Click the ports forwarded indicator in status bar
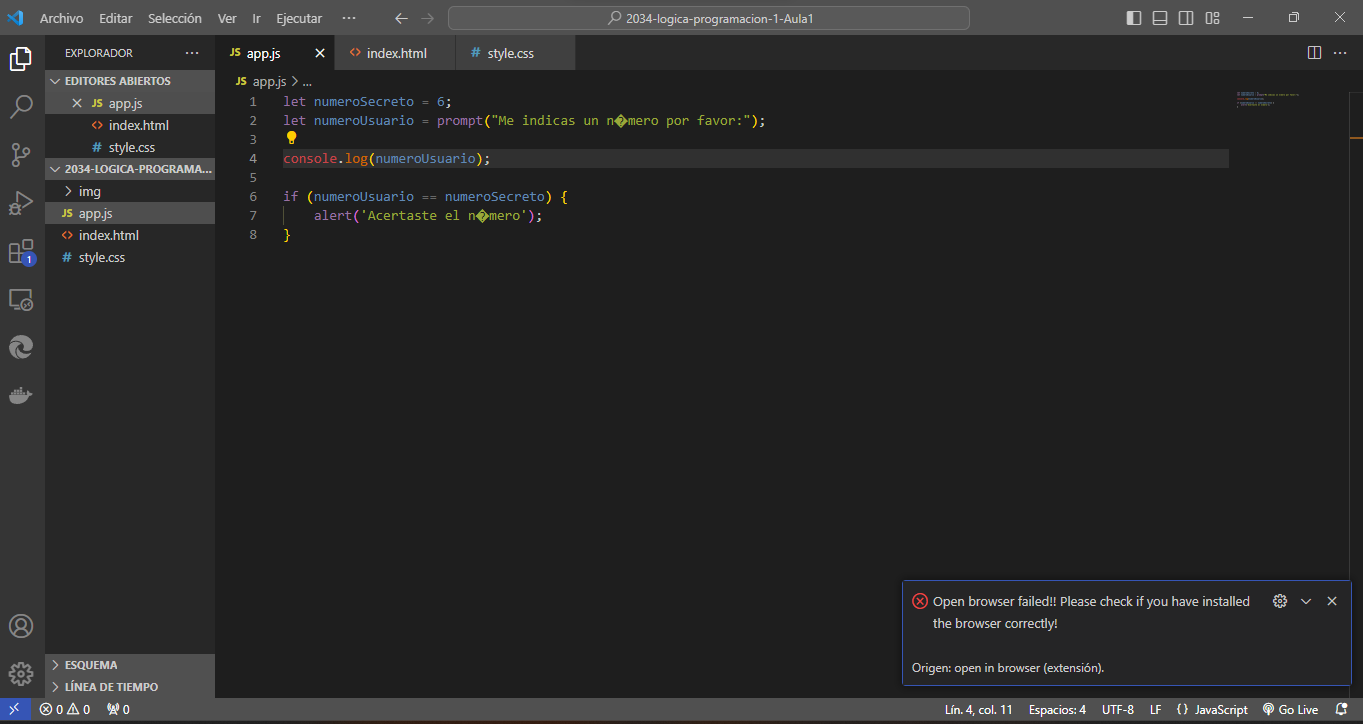 coord(118,710)
